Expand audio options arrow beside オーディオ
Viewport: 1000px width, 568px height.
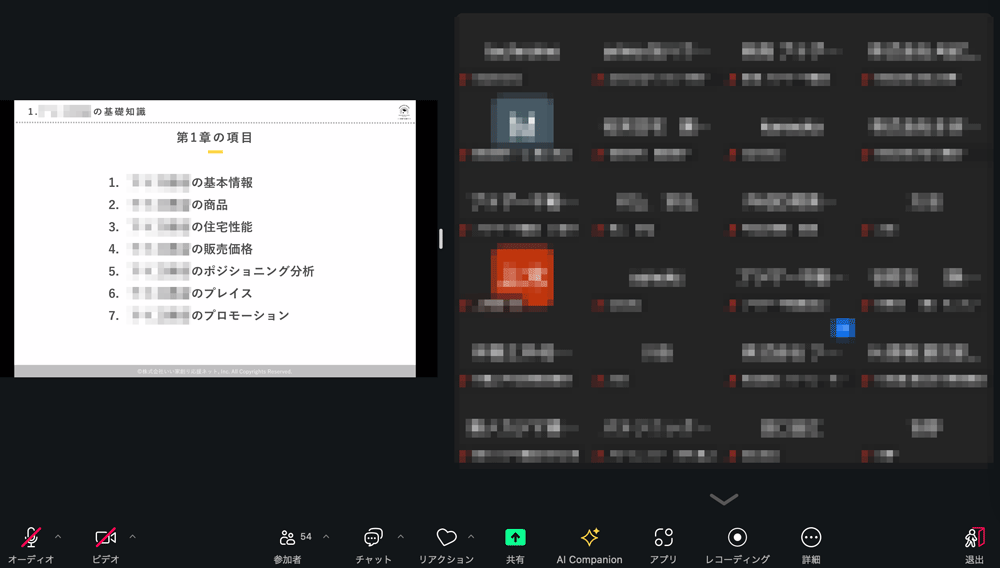click(x=57, y=537)
